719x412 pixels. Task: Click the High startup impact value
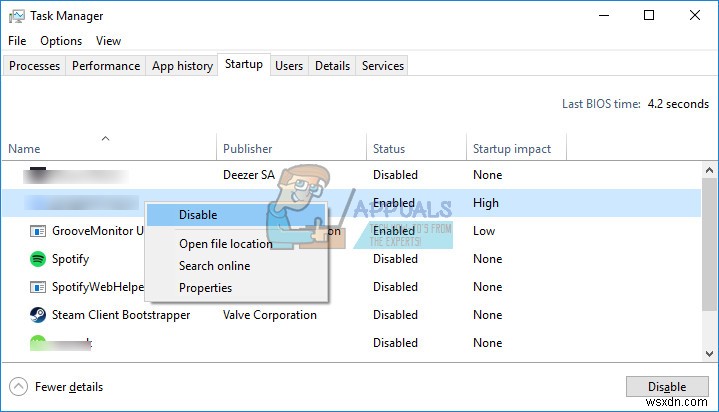tap(486, 203)
